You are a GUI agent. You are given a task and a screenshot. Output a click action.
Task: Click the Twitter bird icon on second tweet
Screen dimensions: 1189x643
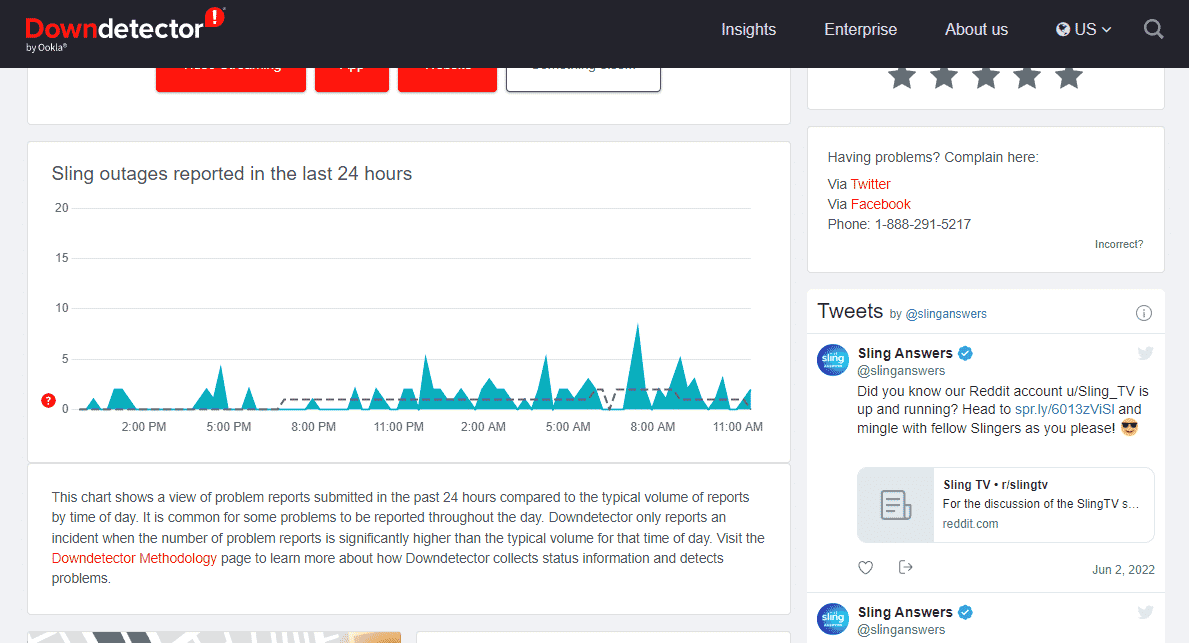[1145, 612]
